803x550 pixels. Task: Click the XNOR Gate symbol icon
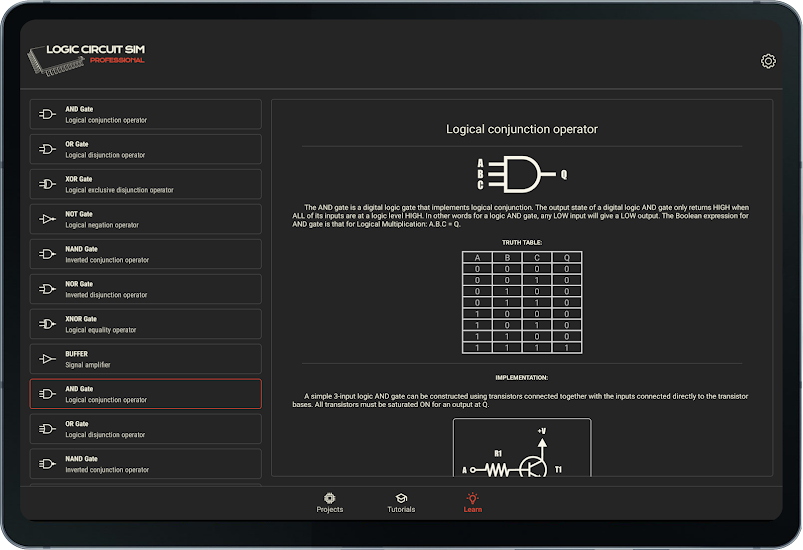[x=47, y=324]
